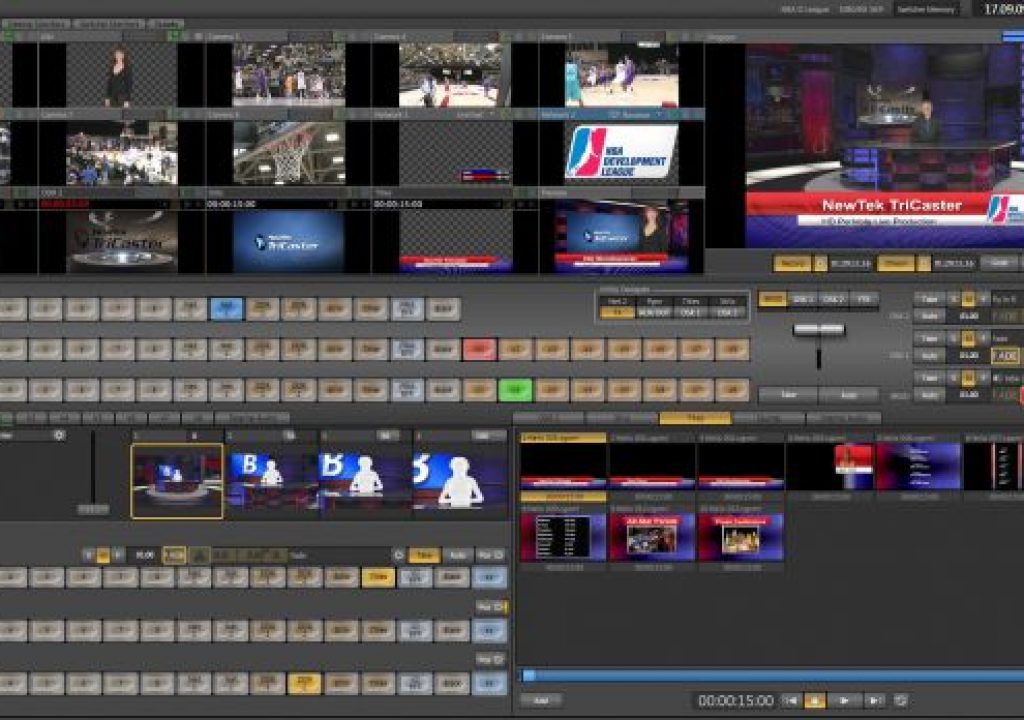The height and width of the screenshot is (720, 1024).
Task: Open the tab left of the highlighted Title tab
Action: click(x=621, y=417)
